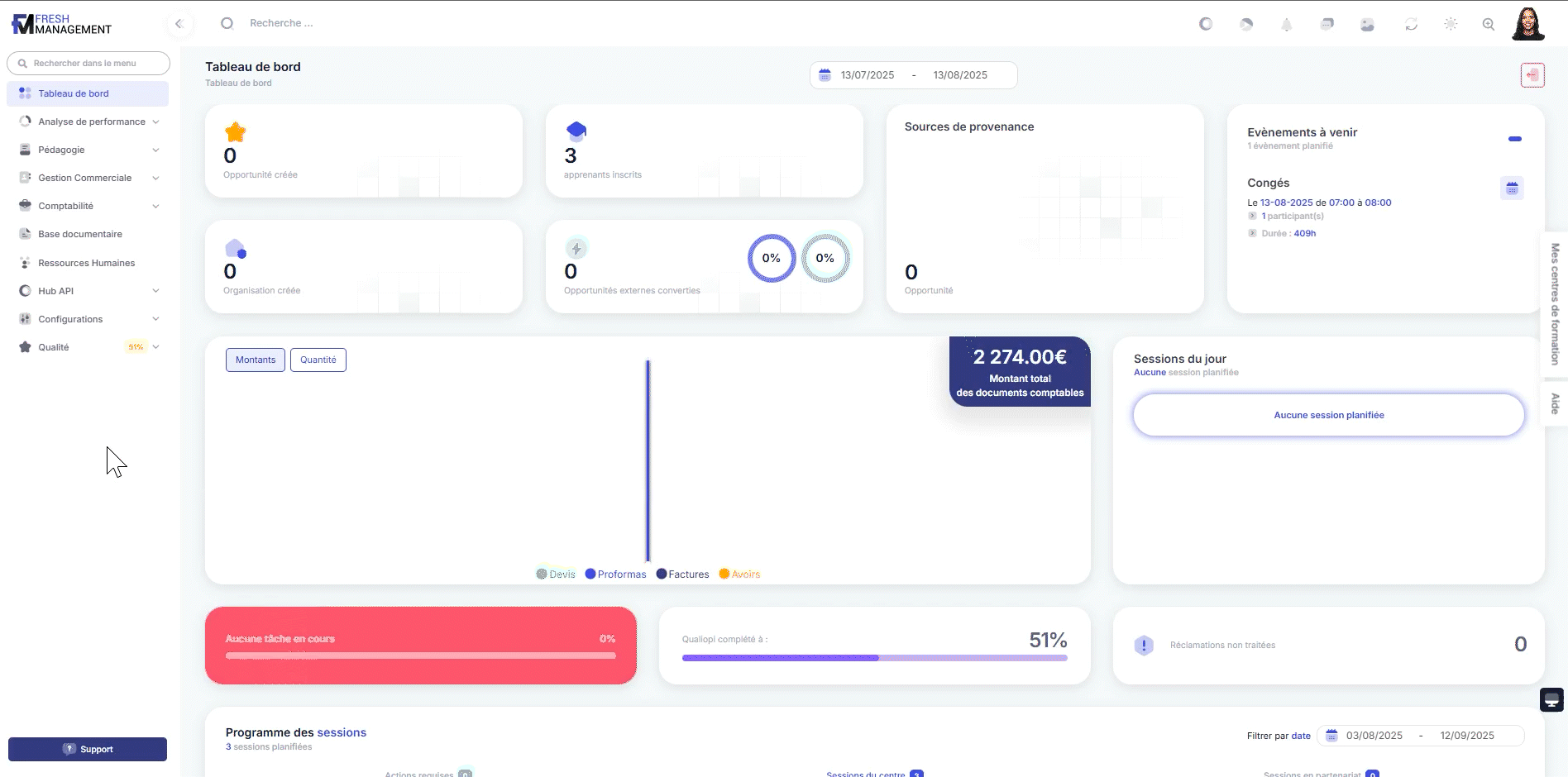1568x777 pixels.
Task: Click the notifications bell icon
Action: (1286, 25)
